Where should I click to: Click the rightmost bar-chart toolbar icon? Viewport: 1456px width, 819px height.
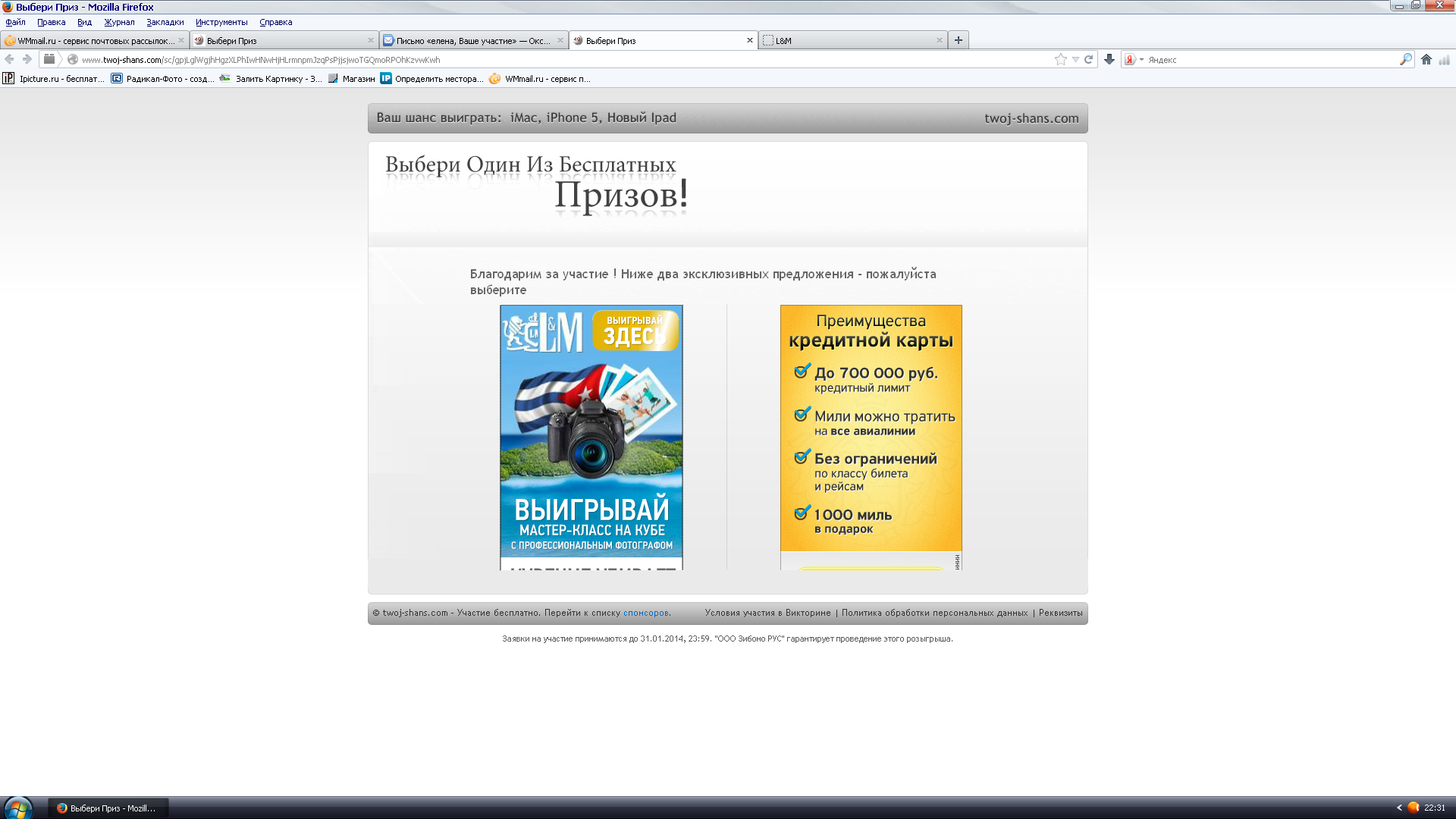[x=1445, y=59]
